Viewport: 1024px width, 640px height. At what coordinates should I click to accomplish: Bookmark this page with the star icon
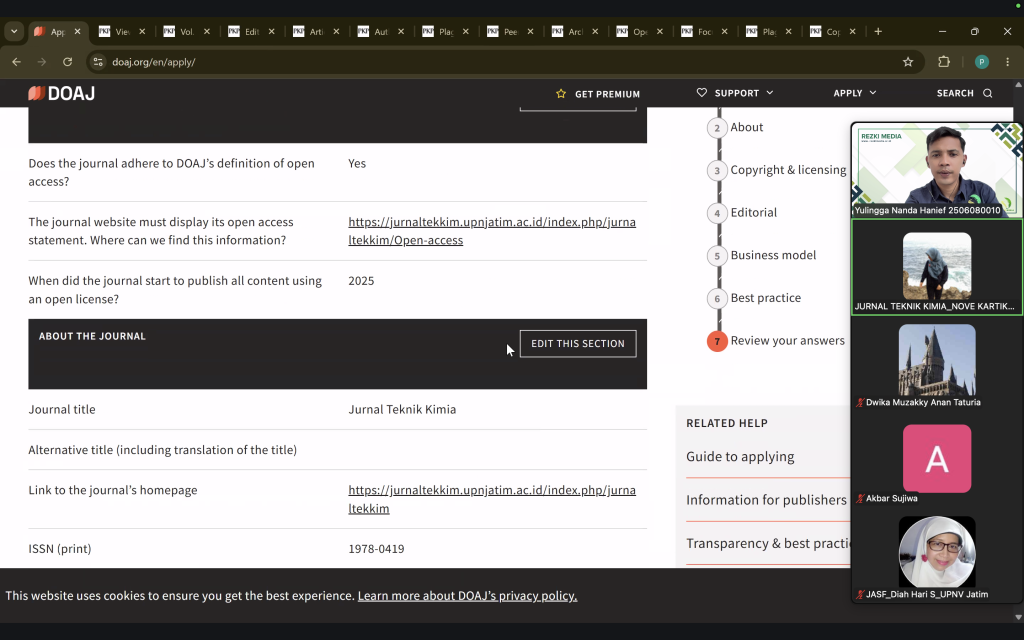click(x=908, y=62)
